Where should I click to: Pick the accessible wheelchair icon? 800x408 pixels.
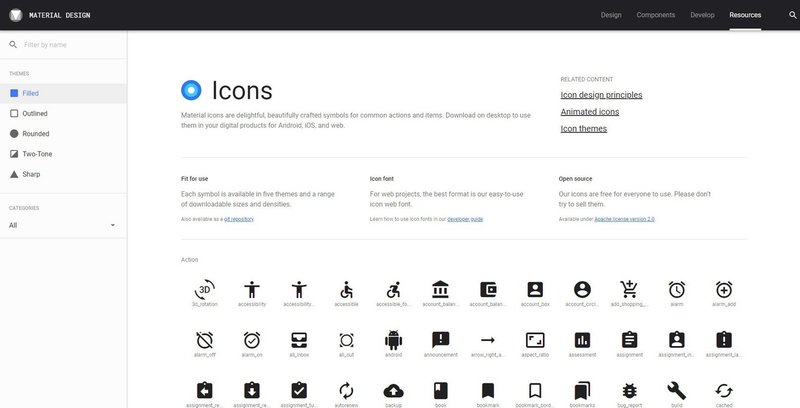click(346, 290)
